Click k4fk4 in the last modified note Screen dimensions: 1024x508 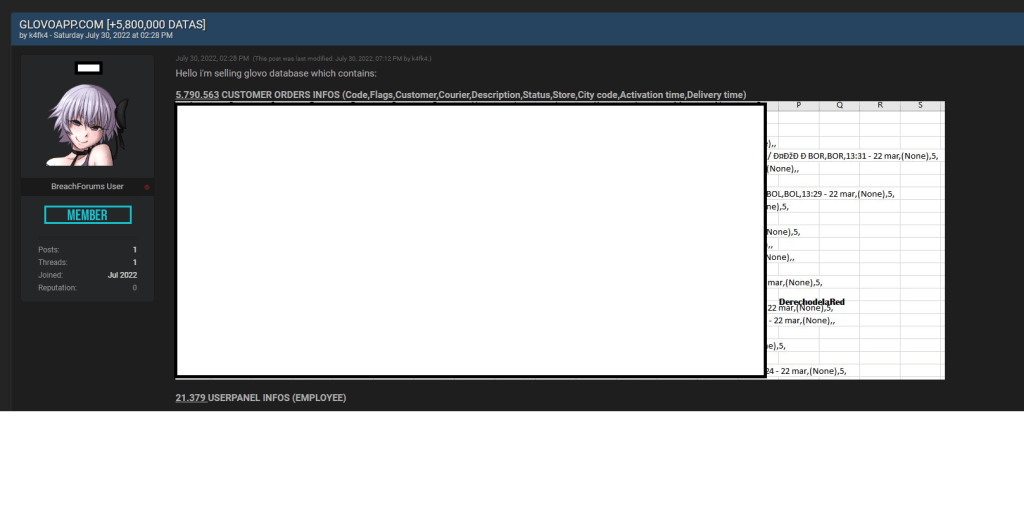421,59
